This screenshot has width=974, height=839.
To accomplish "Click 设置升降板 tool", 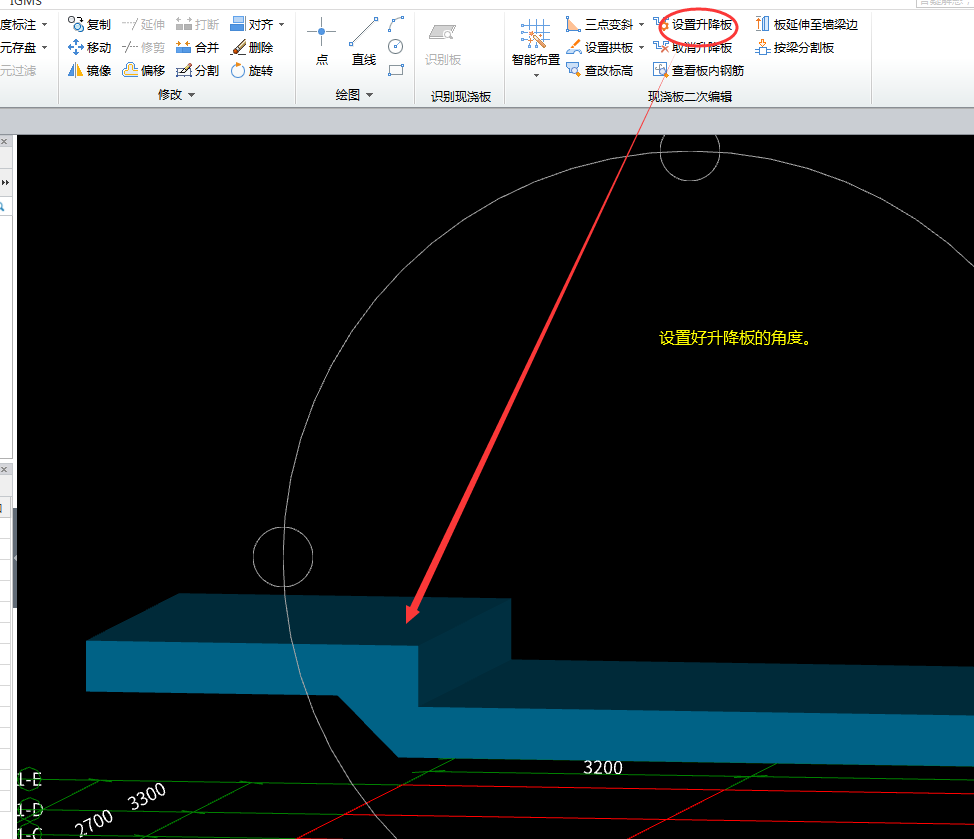I will click(x=693, y=24).
